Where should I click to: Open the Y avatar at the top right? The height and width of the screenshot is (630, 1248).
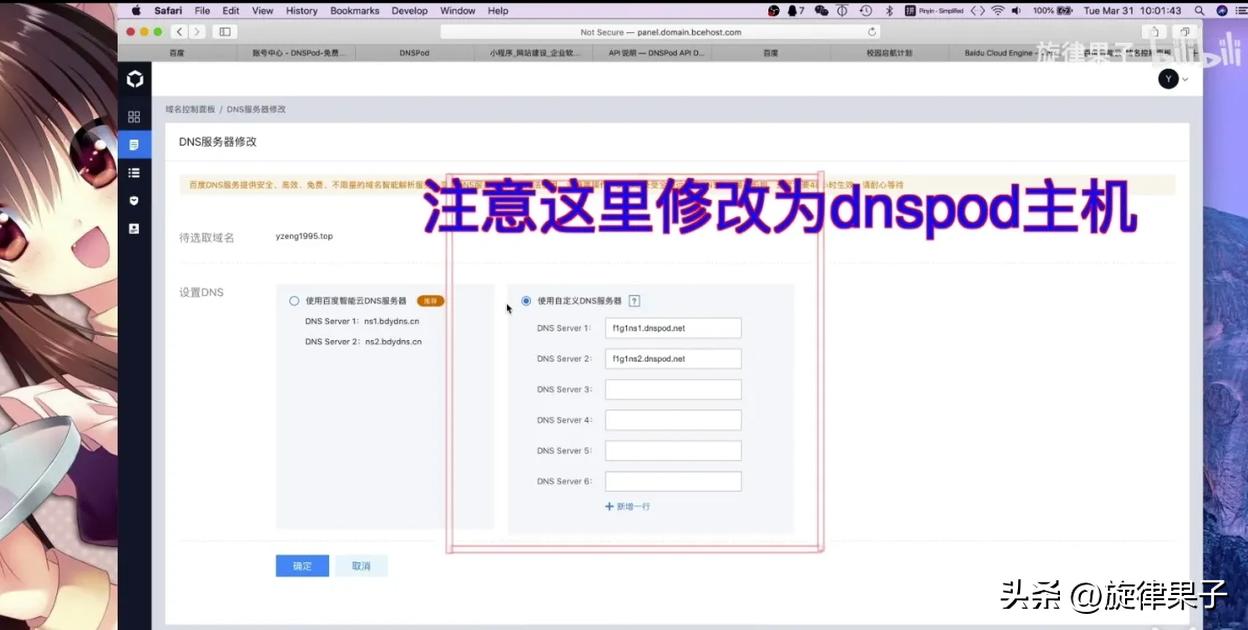click(x=1167, y=78)
